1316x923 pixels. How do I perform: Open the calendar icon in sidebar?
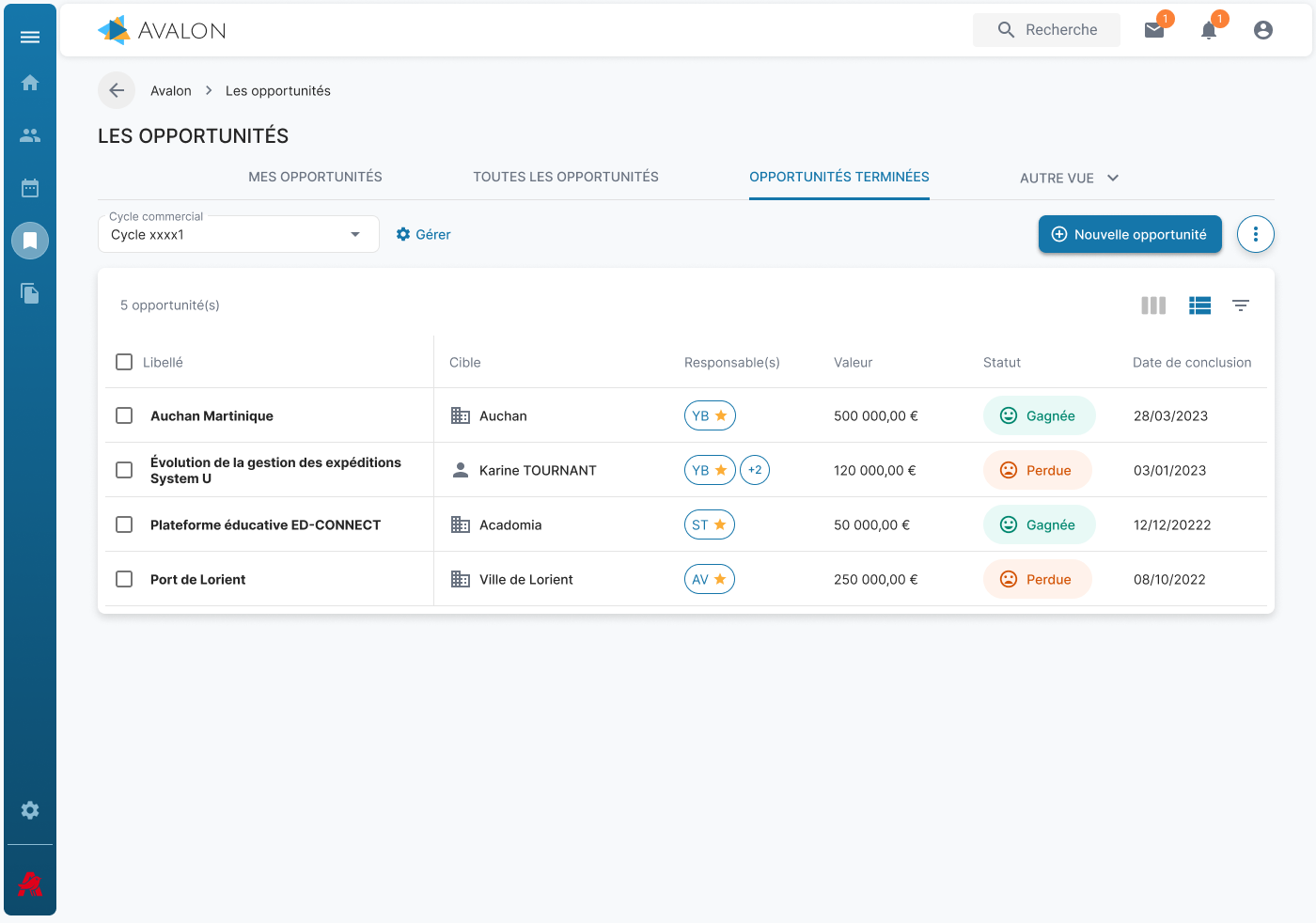pos(30,188)
